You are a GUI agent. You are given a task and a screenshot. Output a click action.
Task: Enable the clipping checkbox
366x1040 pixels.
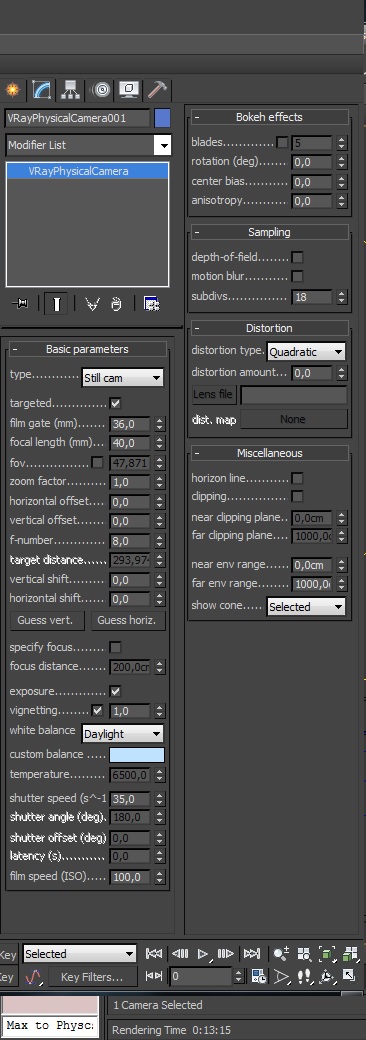297,496
